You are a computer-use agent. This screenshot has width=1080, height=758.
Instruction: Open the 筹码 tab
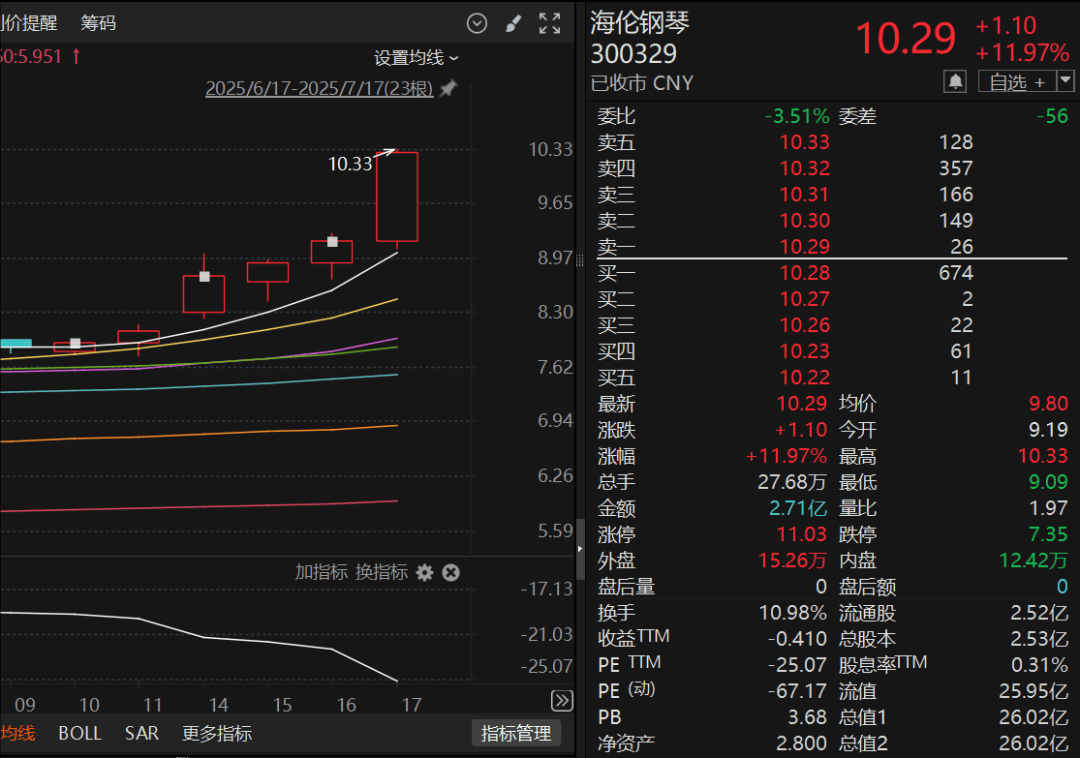tap(98, 23)
